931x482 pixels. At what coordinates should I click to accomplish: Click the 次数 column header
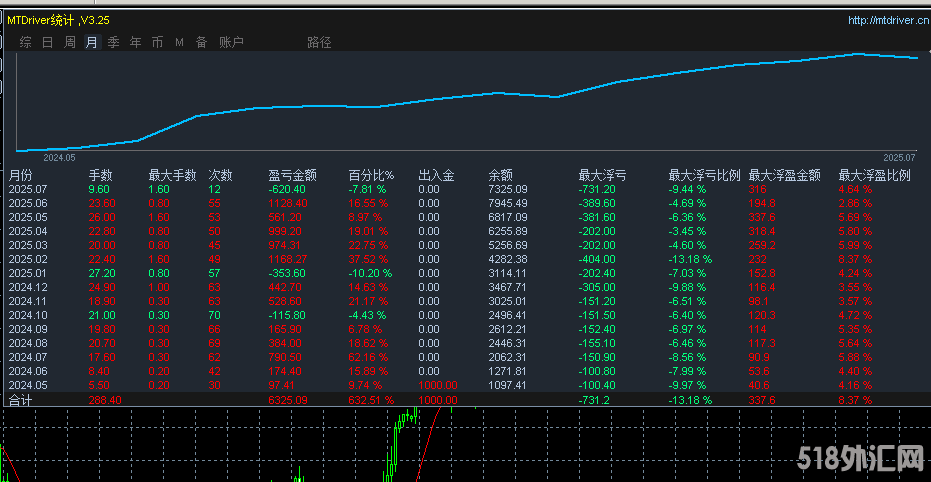coord(220,176)
